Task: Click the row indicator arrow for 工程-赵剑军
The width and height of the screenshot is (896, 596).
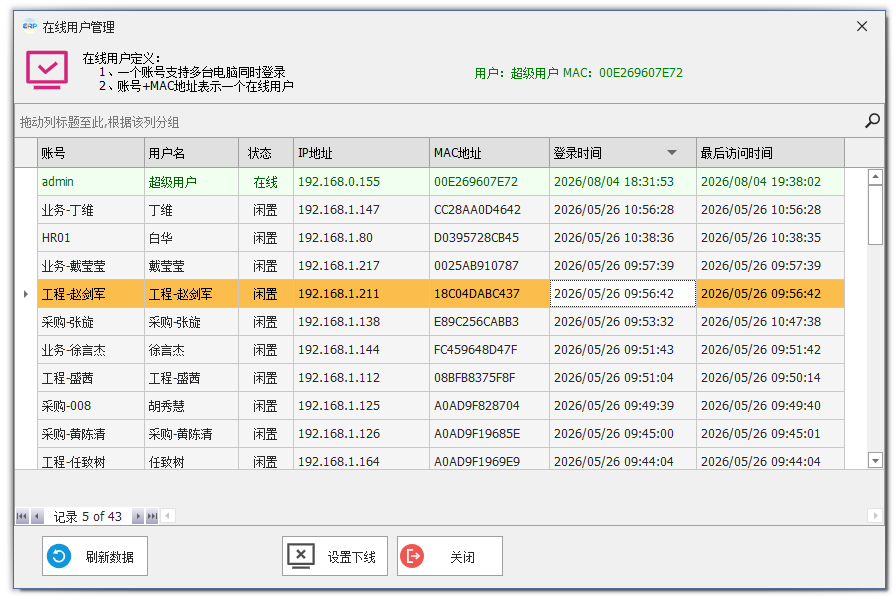Action: pyautogui.click(x=26, y=294)
